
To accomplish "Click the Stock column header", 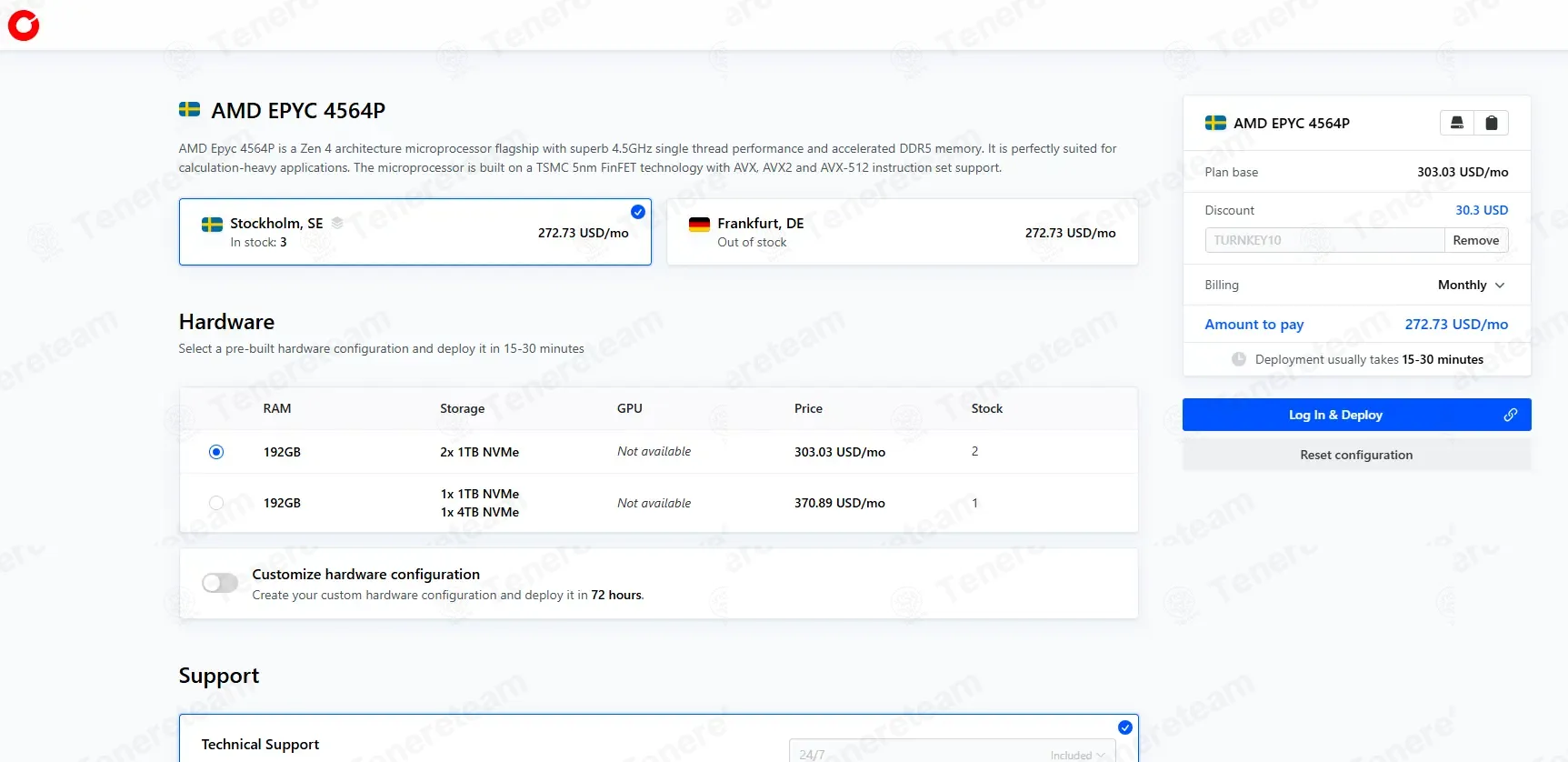I will [987, 408].
